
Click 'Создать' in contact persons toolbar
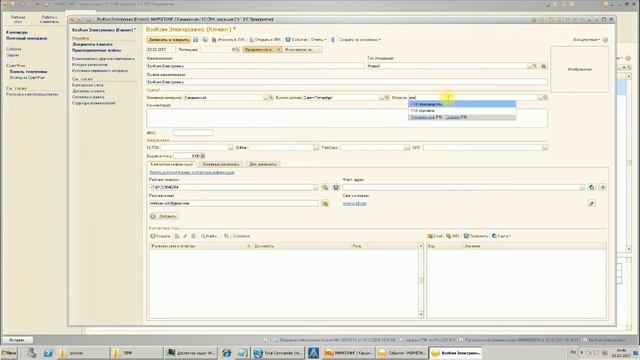(160, 236)
